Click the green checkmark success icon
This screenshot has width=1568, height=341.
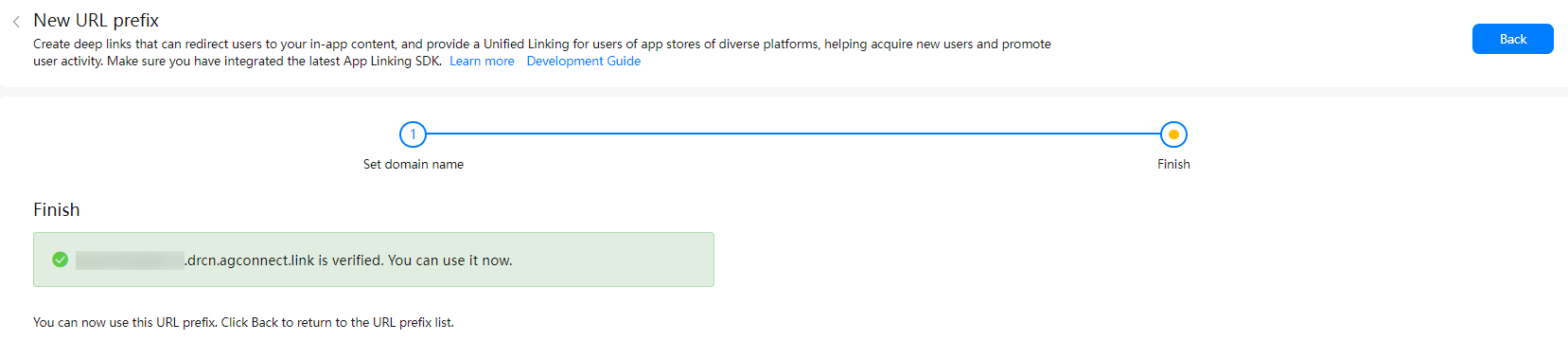tap(61, 260)
